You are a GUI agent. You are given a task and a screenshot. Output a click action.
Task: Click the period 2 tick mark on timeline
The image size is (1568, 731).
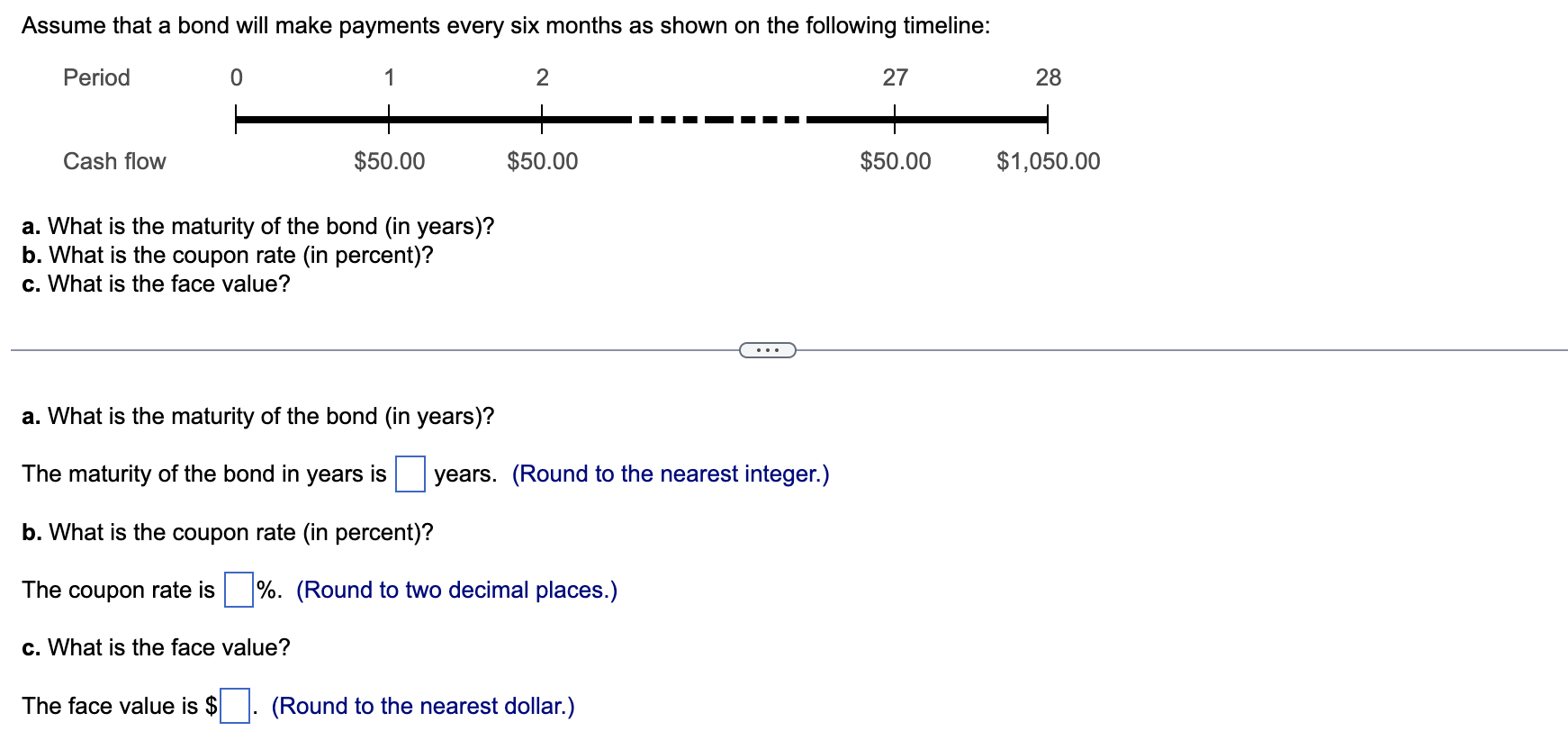(542, 119)
